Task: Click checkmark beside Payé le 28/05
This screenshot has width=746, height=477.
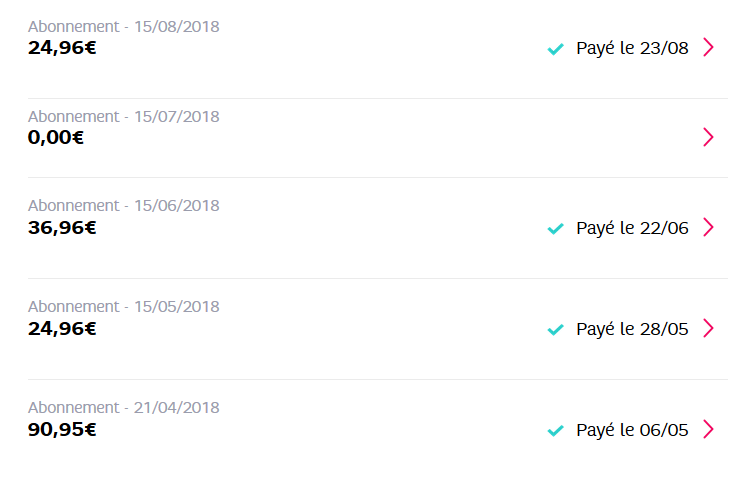Action: 556,329
